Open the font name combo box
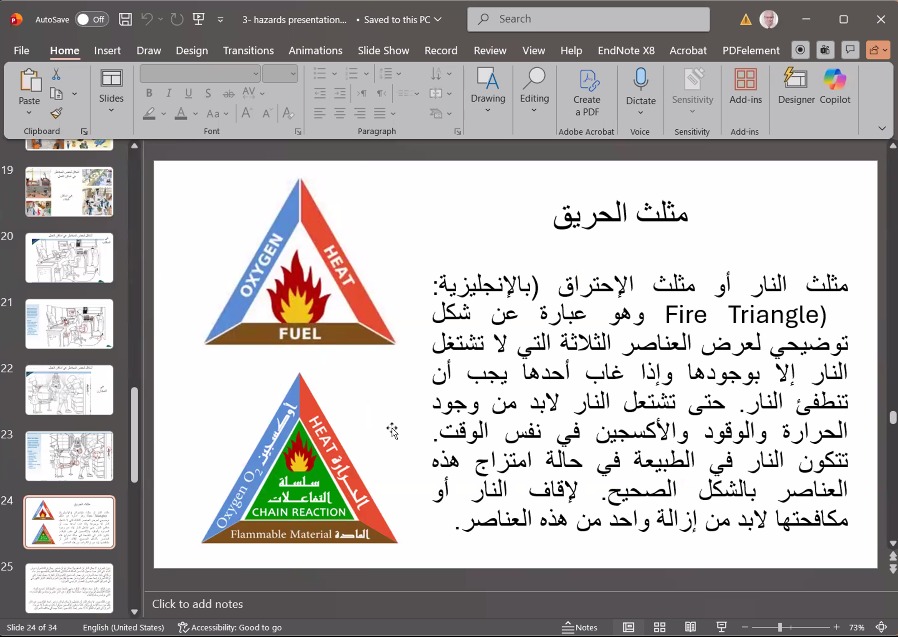Screen dimensions: 898x637 click(x=200, y=74)
